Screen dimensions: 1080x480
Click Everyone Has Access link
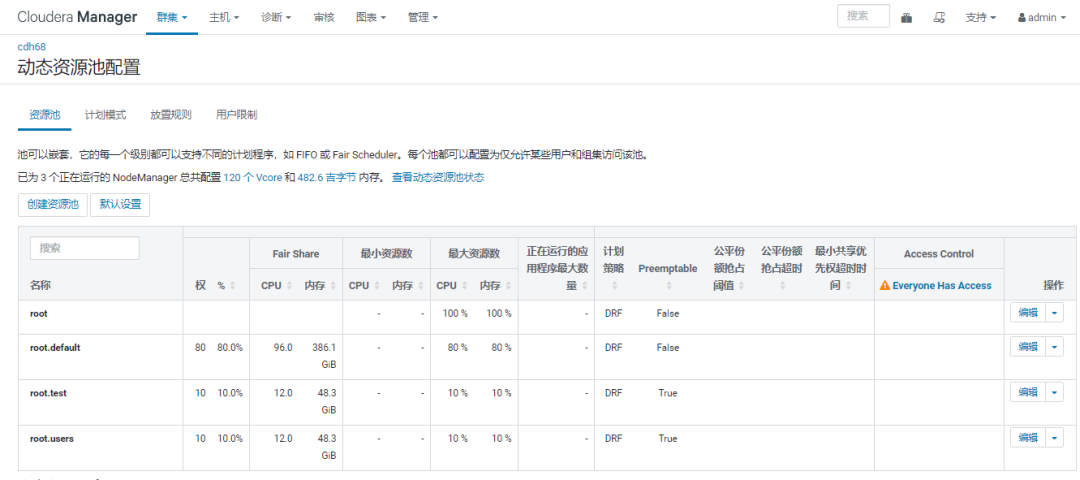[942, 286]
